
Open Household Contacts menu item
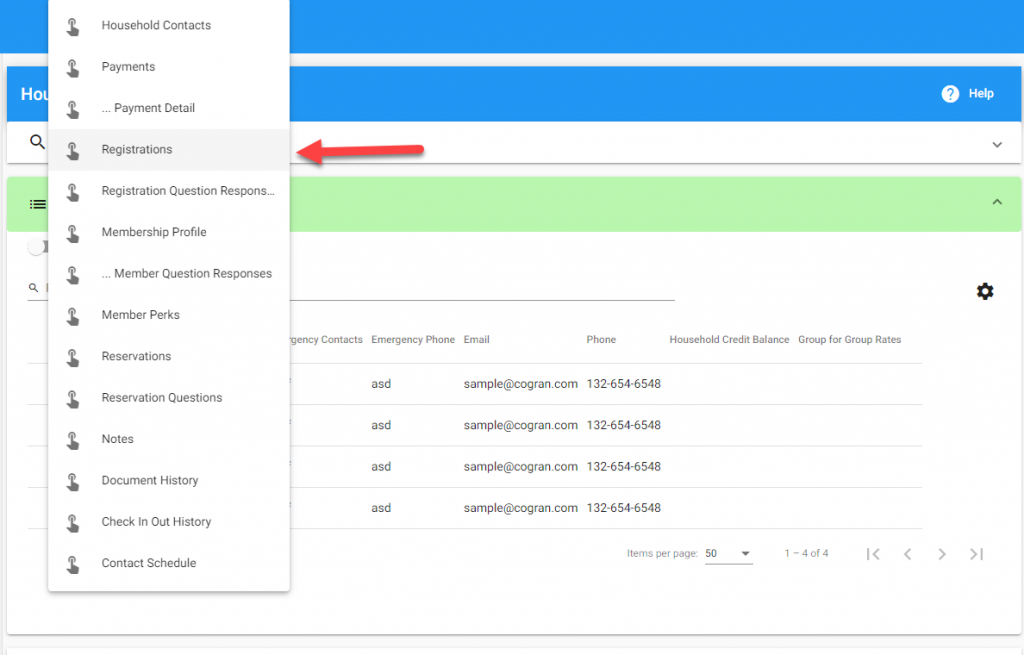(156, 26)
